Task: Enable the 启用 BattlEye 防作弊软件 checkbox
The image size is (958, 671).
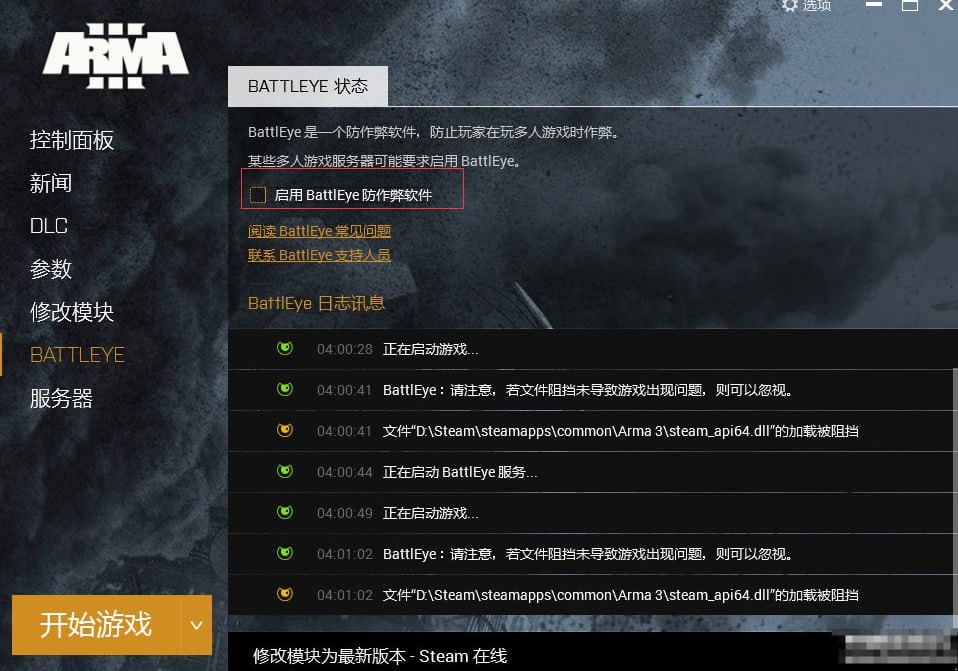Action: (257, 193)
